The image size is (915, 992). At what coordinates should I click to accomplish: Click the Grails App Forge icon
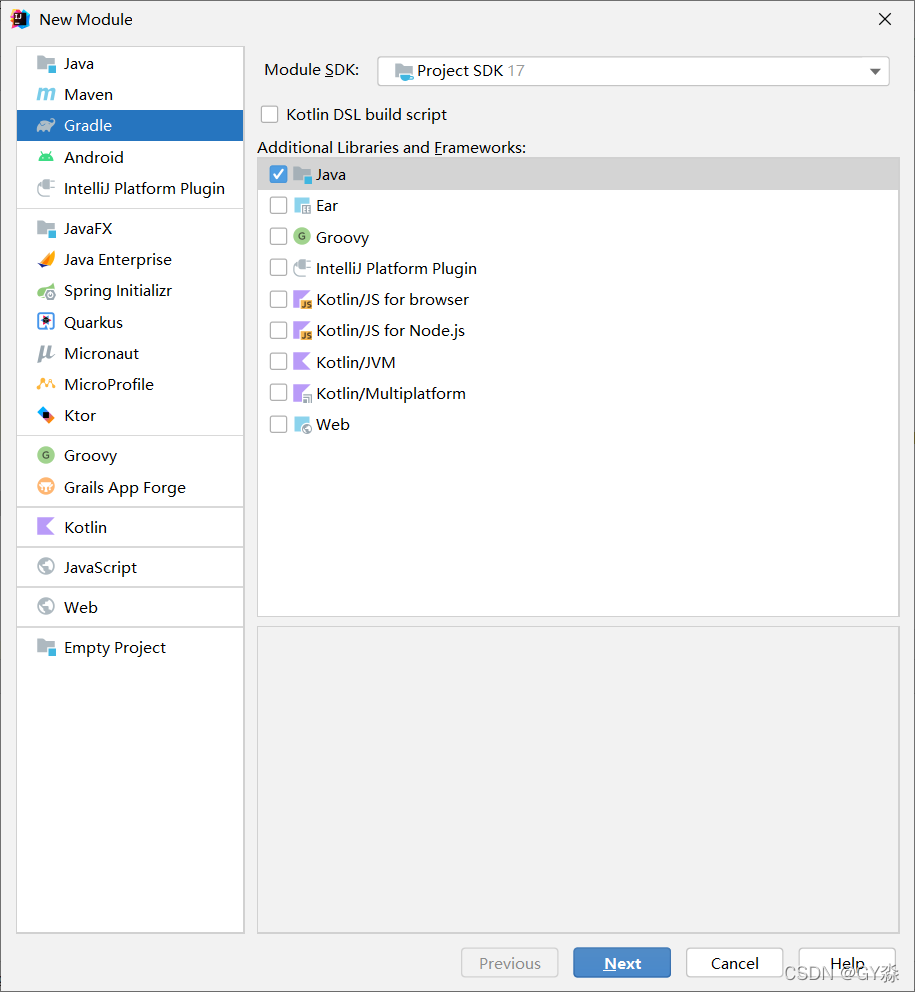coord(46,487)
